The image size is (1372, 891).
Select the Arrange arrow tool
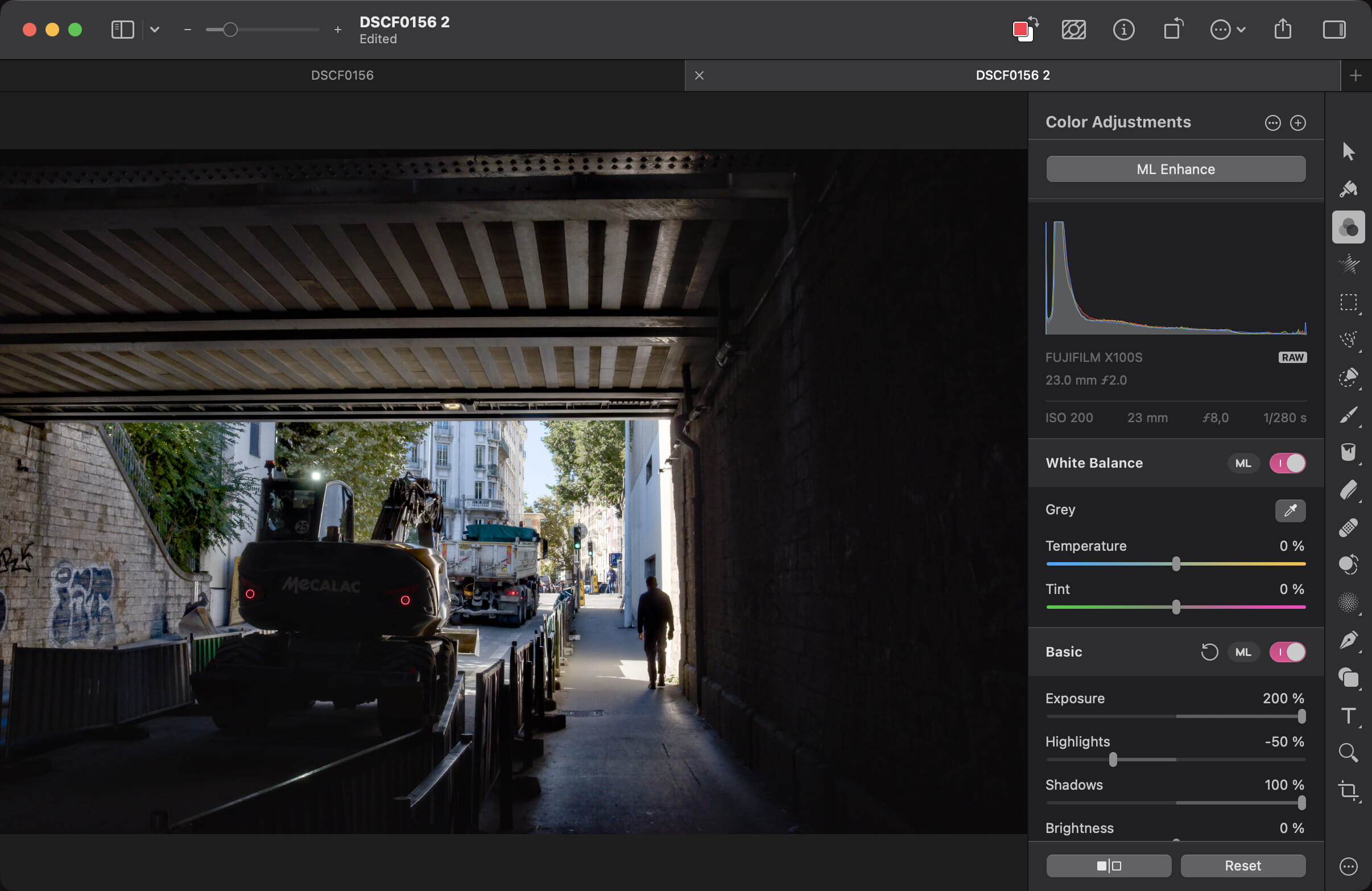1348,152
